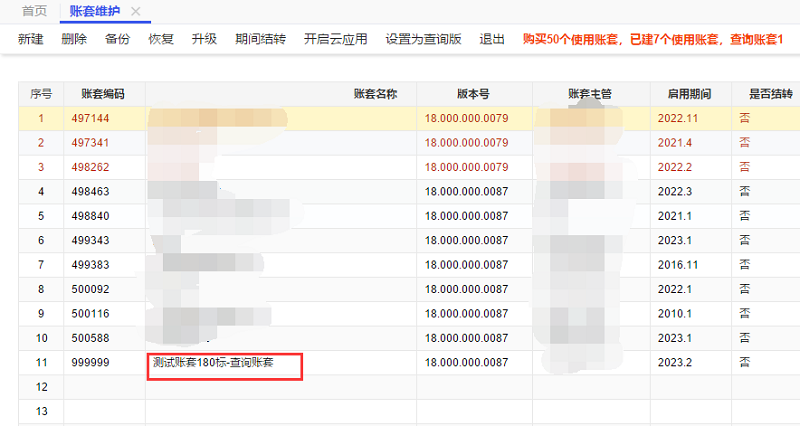Viewport: 800px width, 426px height.
Task: Click the 是否结转 column header
Action: 770,94
